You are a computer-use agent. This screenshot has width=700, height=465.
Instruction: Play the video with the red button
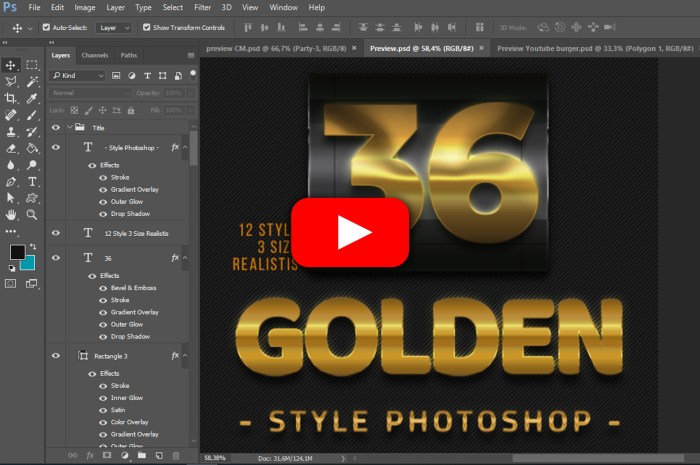[x=350, y=232]
